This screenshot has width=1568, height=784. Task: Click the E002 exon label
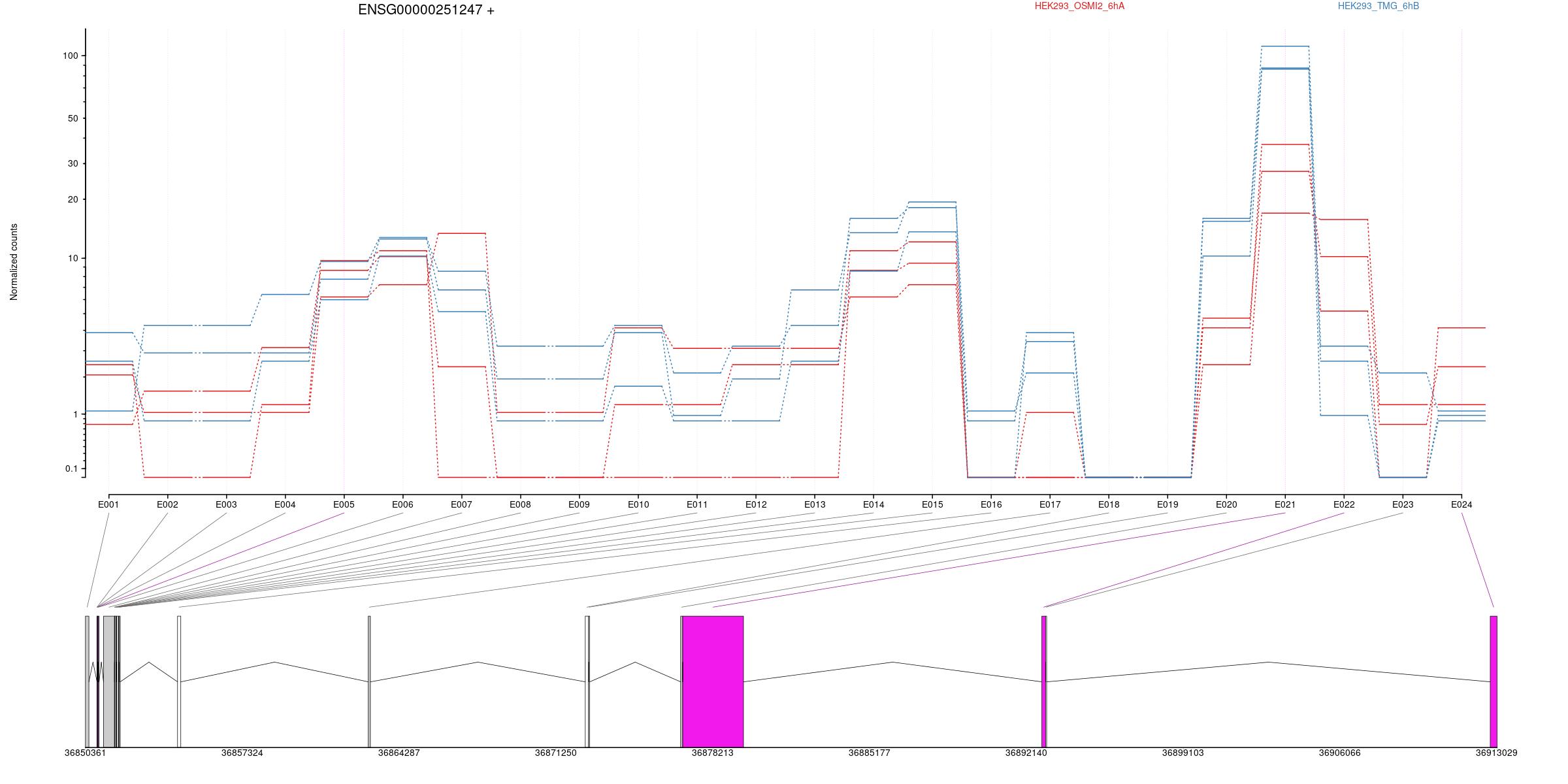tap(167, 504)
